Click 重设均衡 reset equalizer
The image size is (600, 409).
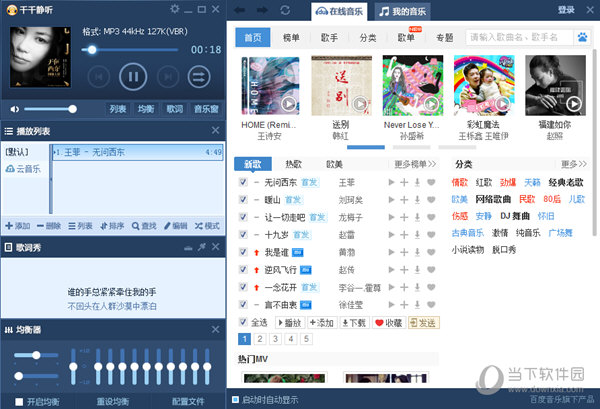(x=113, y=401)
